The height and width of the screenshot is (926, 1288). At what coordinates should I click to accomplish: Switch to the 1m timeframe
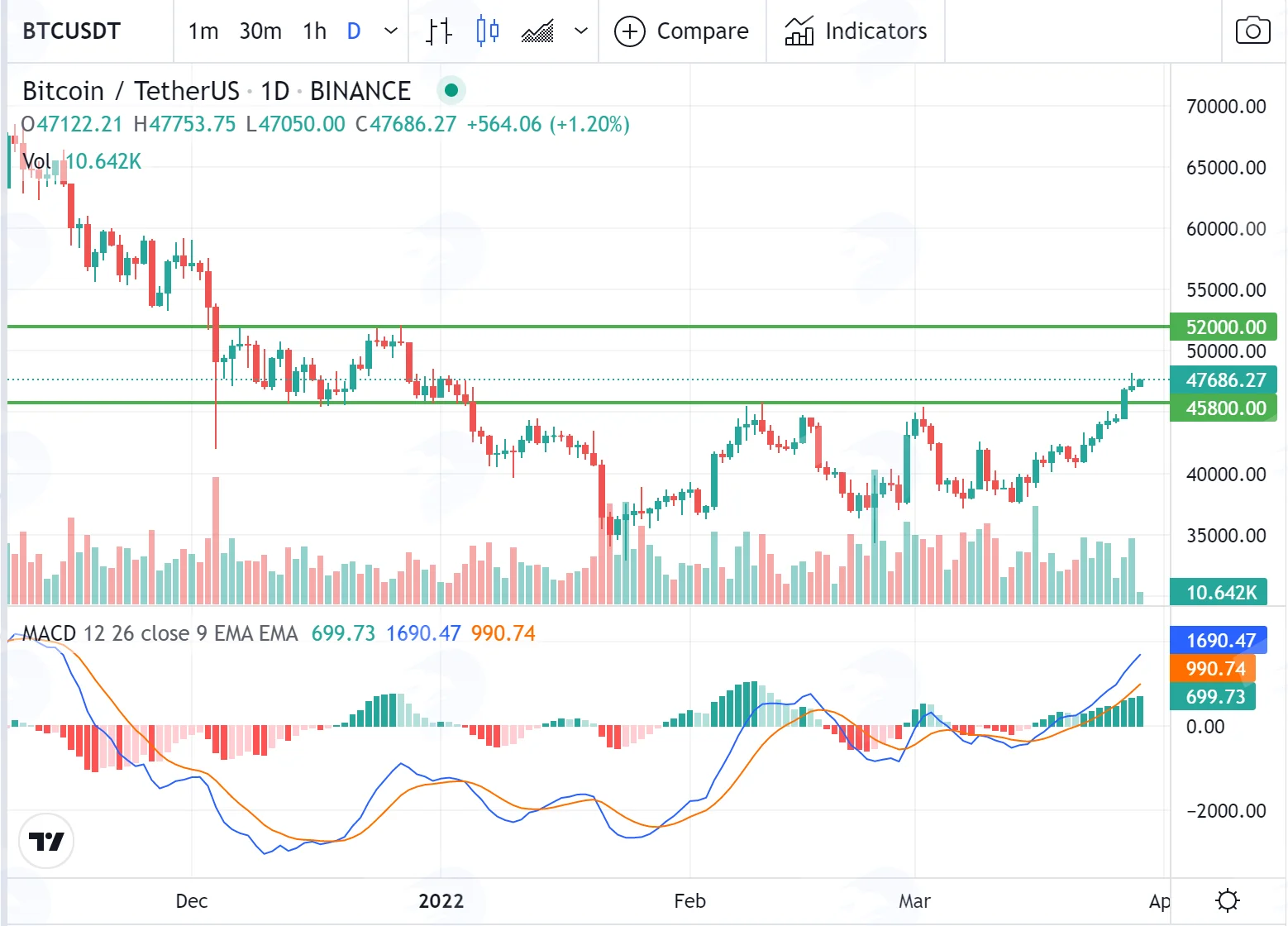tap(203, 31)
